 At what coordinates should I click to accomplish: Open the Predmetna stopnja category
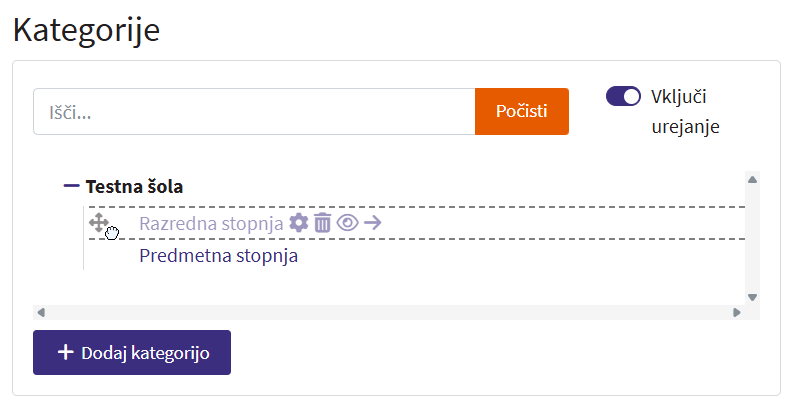click(218, 256)
